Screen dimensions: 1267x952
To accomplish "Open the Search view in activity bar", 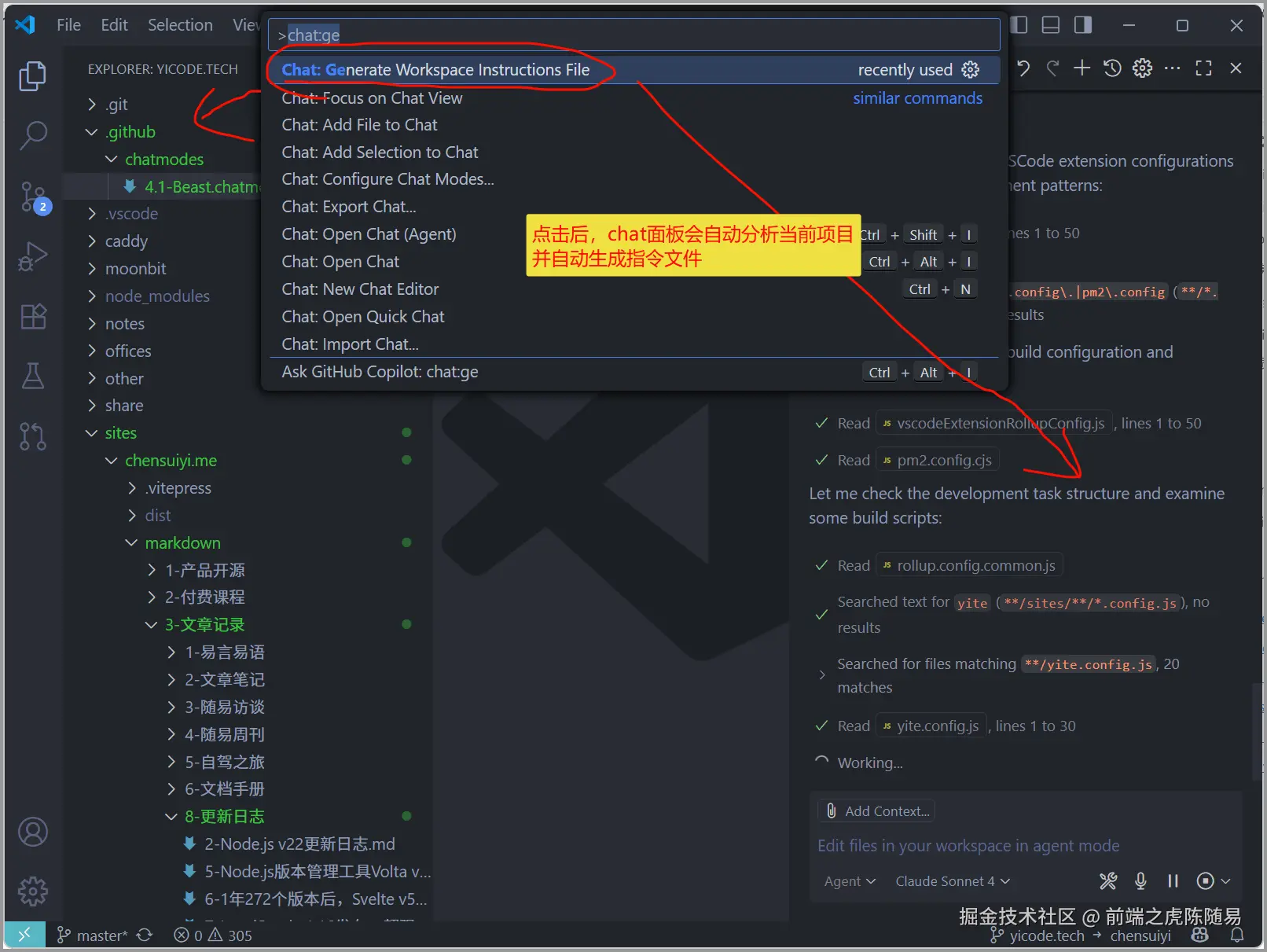I will pyautogui.click(x=32, y=135).
